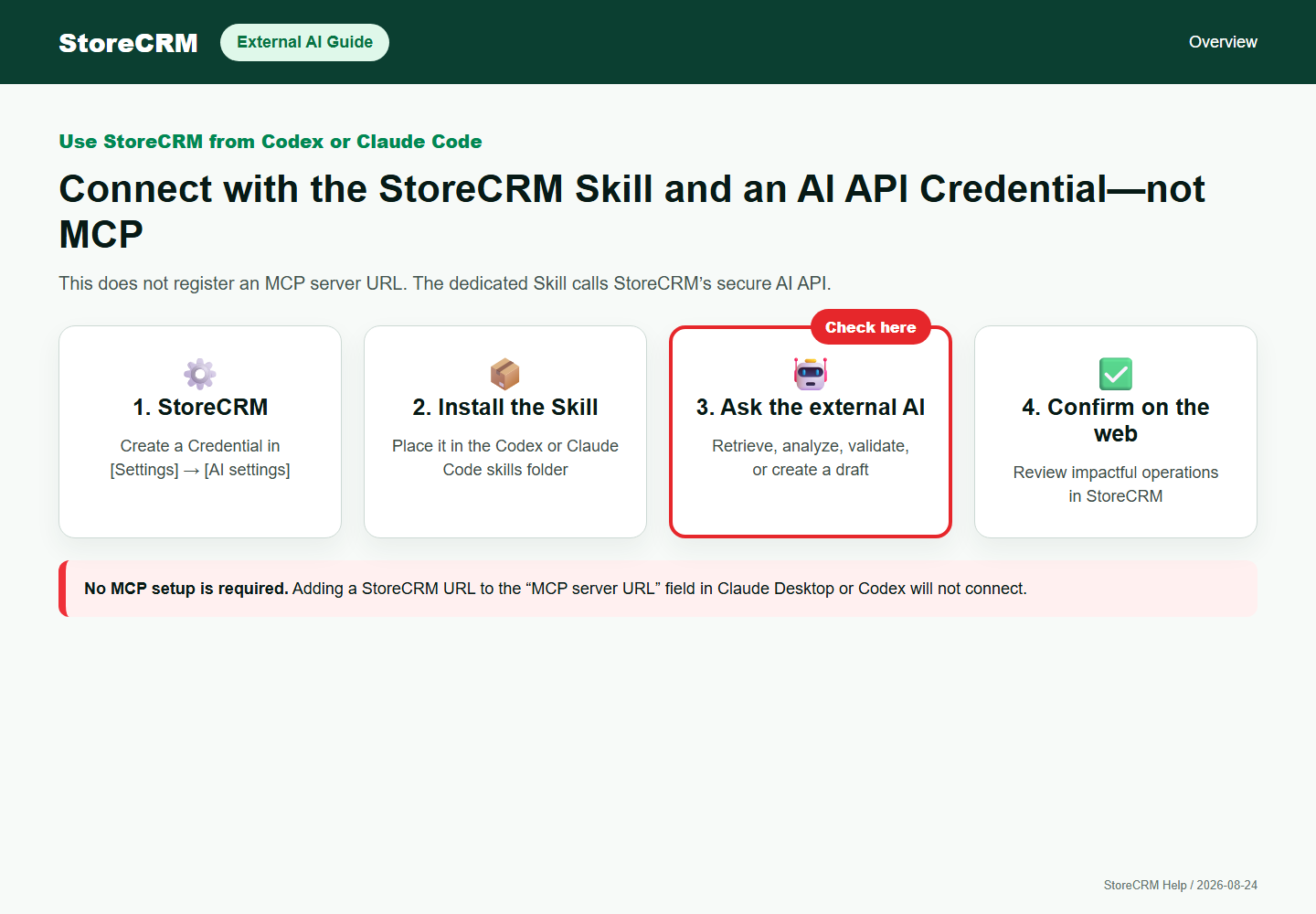The height and width of the screenshot is (914, 1316).
Task: Click the '4. Confirm on the web' title
Action: click(x=1116, y=420)
